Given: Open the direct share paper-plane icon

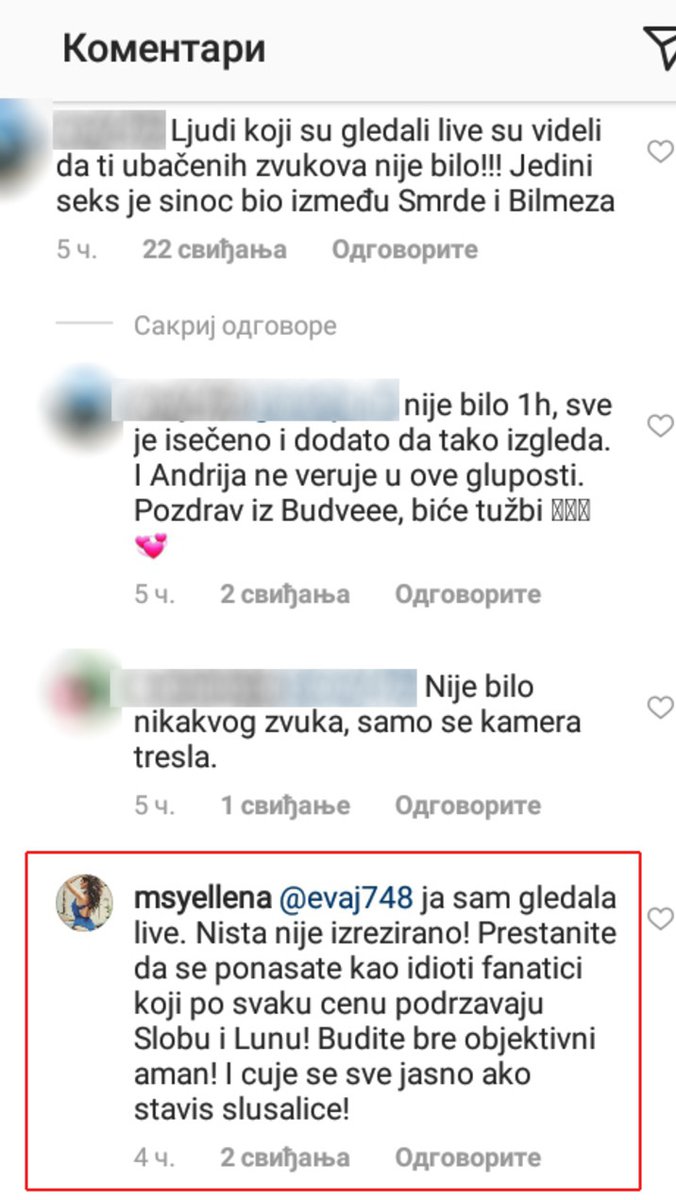Looking at the screenshot, I should (661, 50).
